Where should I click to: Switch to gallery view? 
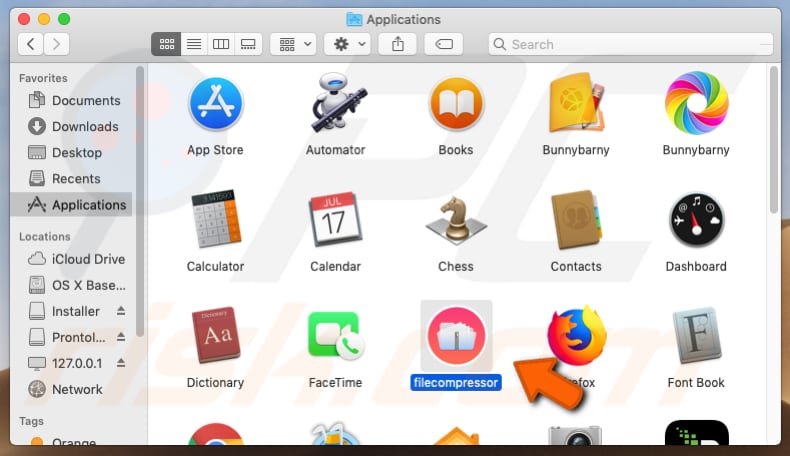point(248,44)
